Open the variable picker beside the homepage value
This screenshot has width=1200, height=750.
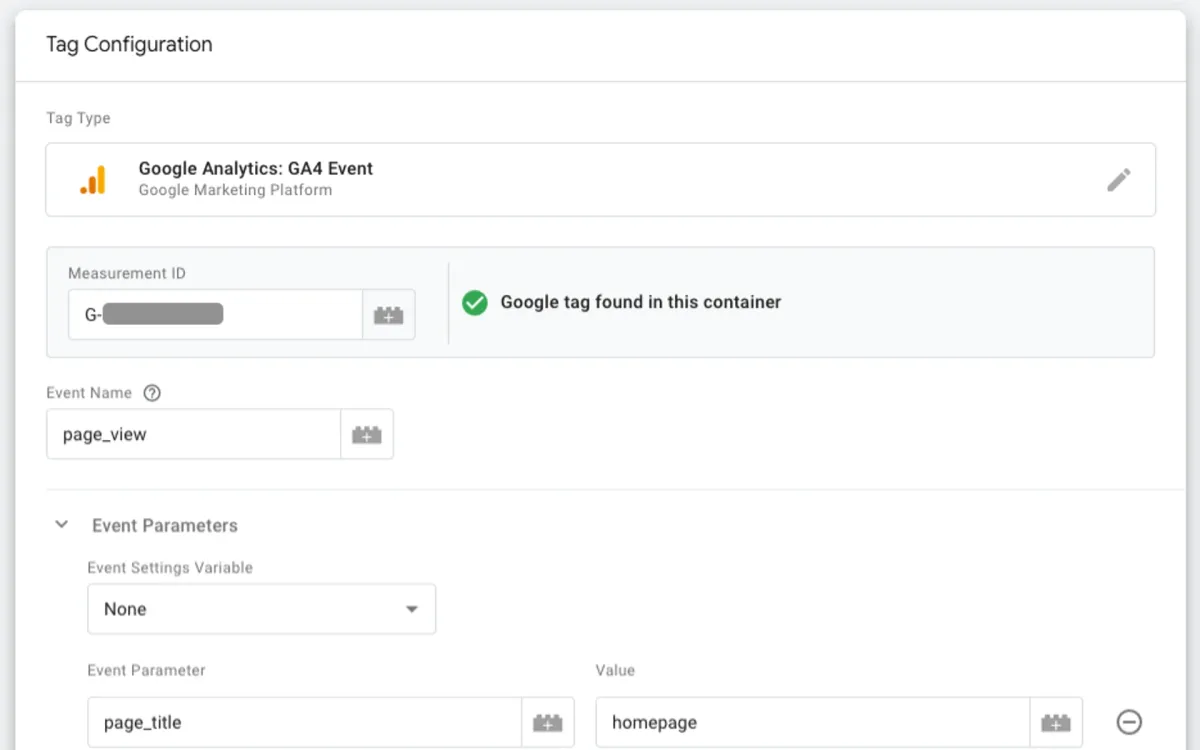[x=1057, y=721]
